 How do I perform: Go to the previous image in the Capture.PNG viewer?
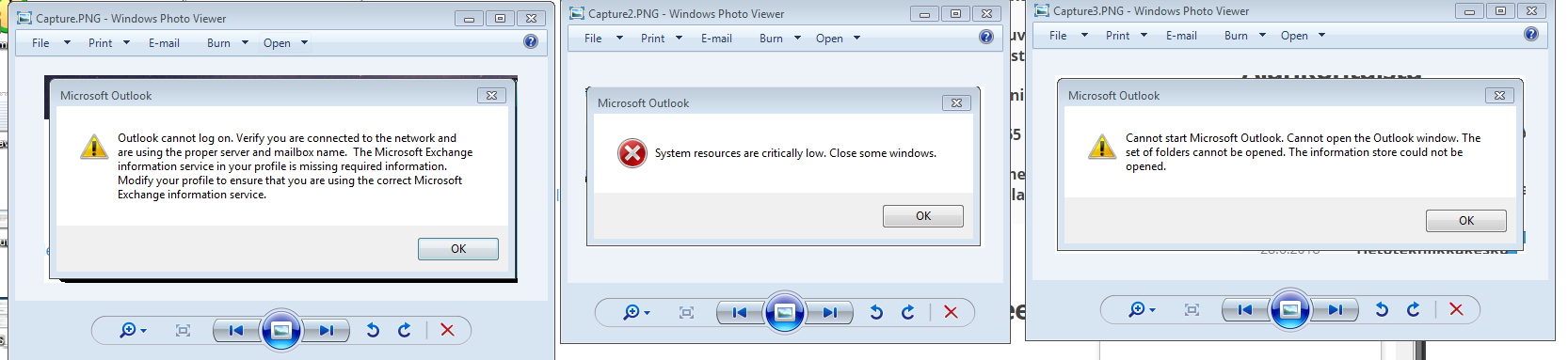(236, 330)
